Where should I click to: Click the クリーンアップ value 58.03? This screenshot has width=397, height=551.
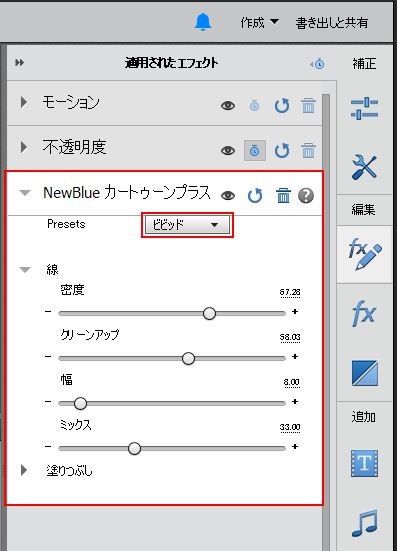(x=290, y=337)
